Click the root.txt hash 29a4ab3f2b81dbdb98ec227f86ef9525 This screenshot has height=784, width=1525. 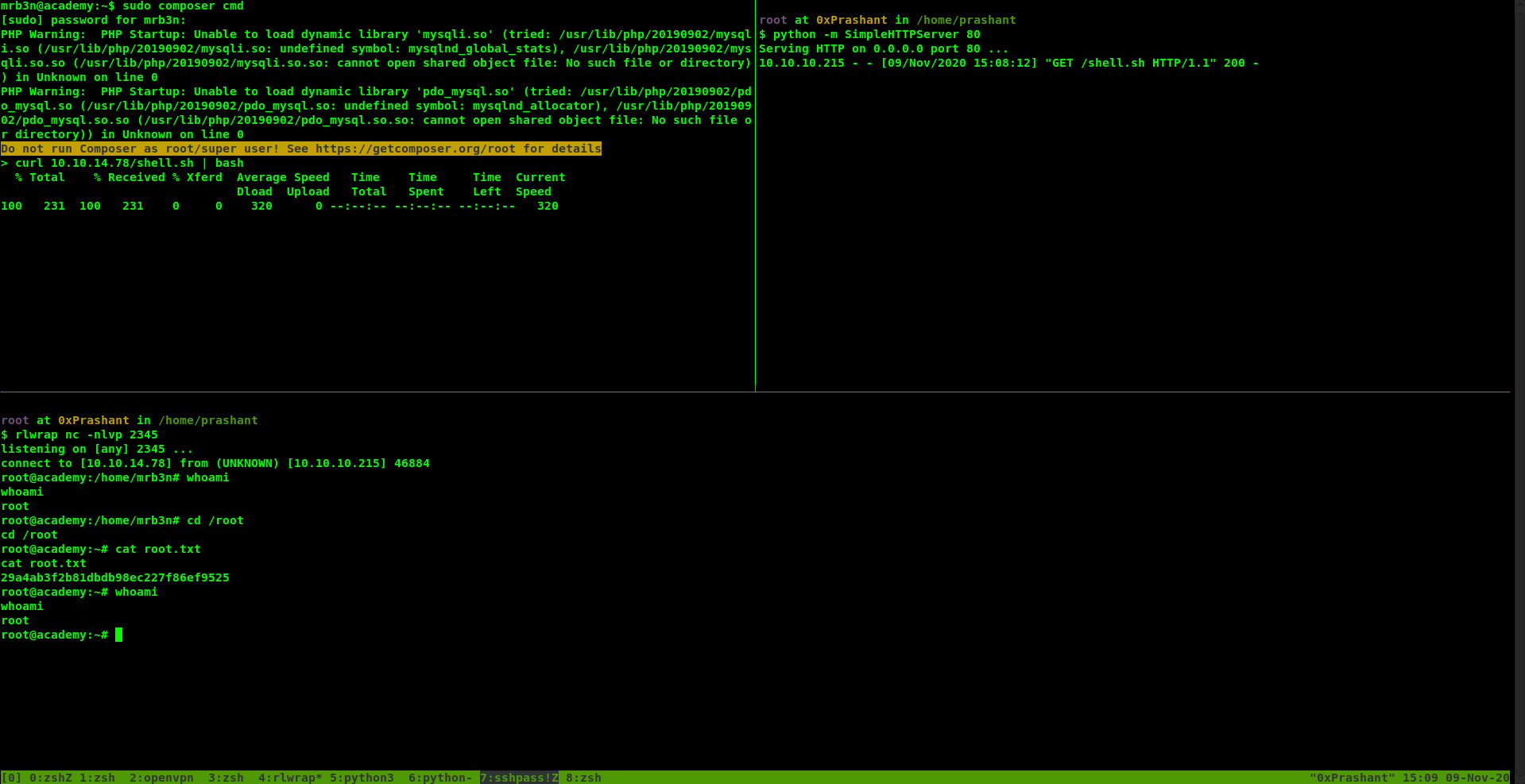[x=115, y=577]
